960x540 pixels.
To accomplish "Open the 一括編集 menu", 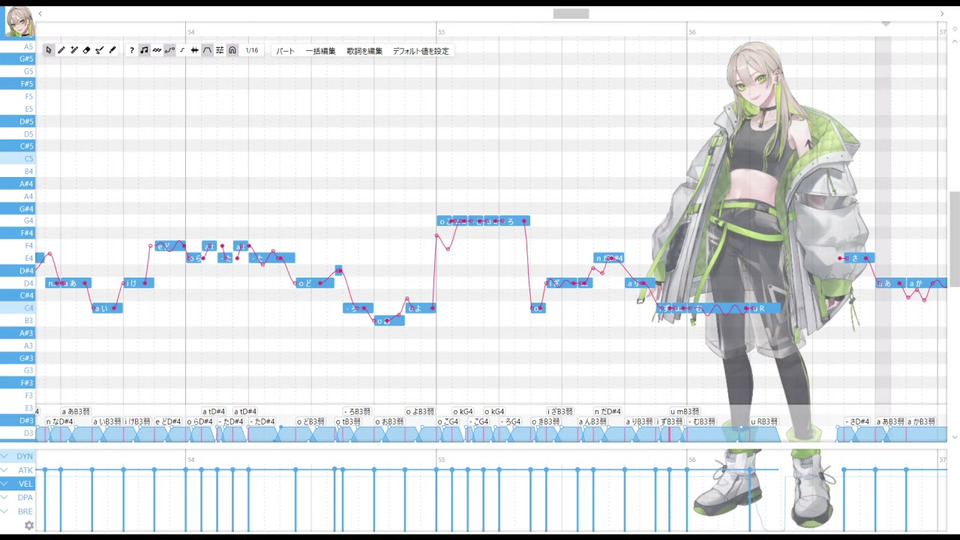I will (320, 51).
